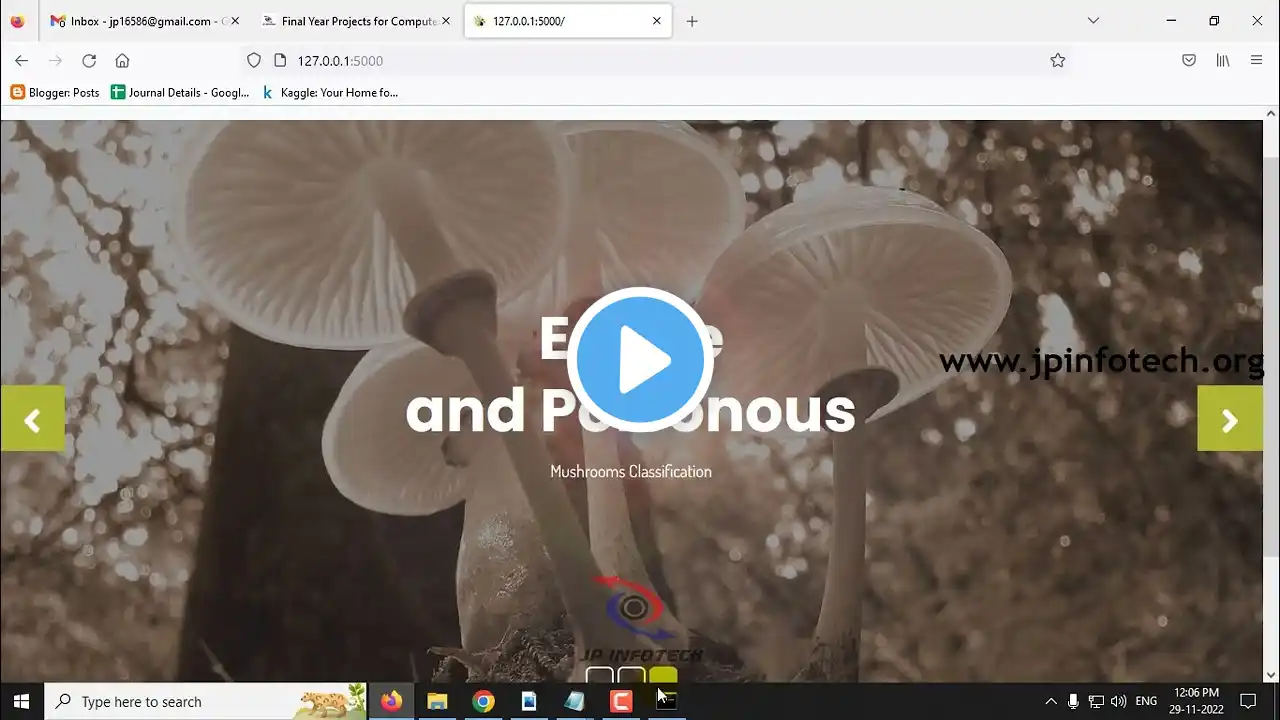Image resolution: width=1280 pixels, height=720 pixels.
Task: Close the 127.0.0.1:5000 tab
Action: tap(657, 21)
